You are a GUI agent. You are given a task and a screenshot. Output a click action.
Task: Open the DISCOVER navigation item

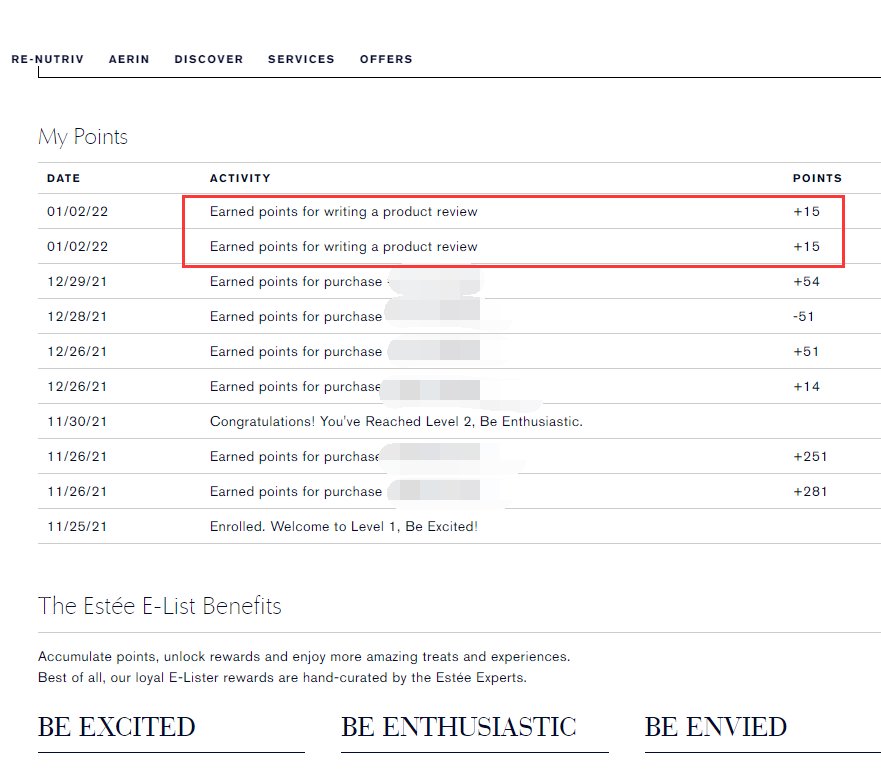208,59
